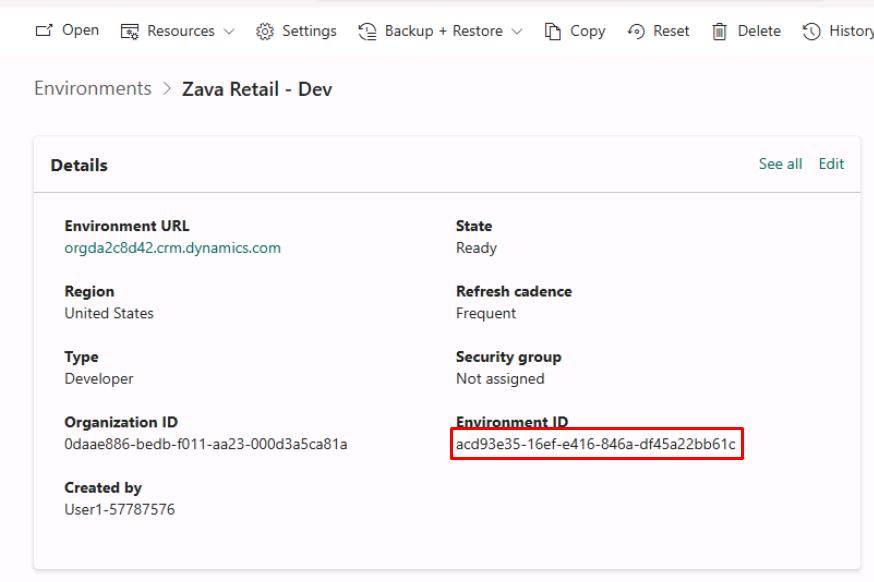Click the Reset icon
The width and height of the screenshot is (874, 582).
click(636, 31)
